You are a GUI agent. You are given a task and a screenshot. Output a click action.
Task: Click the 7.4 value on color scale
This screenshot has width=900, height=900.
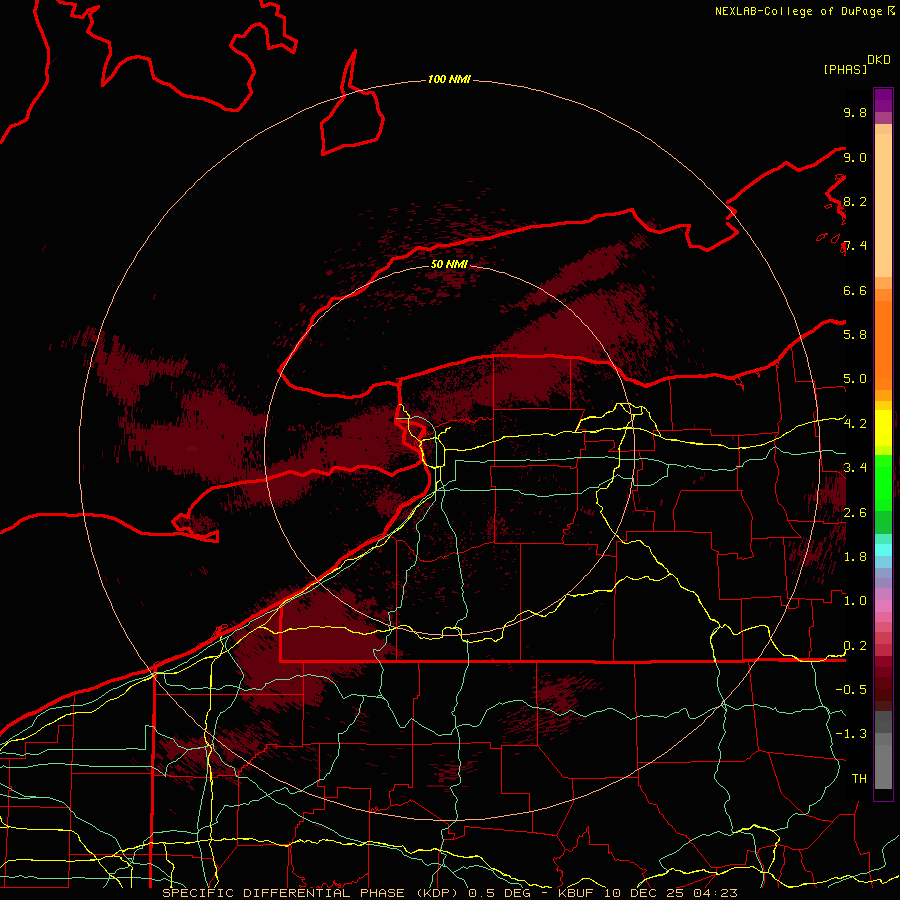855,246
